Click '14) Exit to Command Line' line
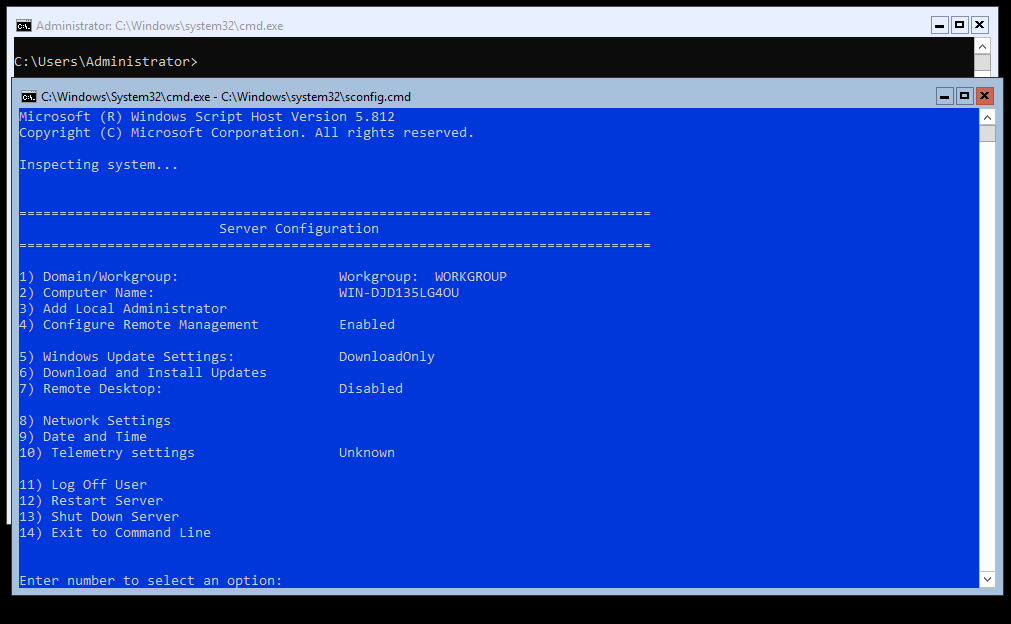 coord(115,532)
